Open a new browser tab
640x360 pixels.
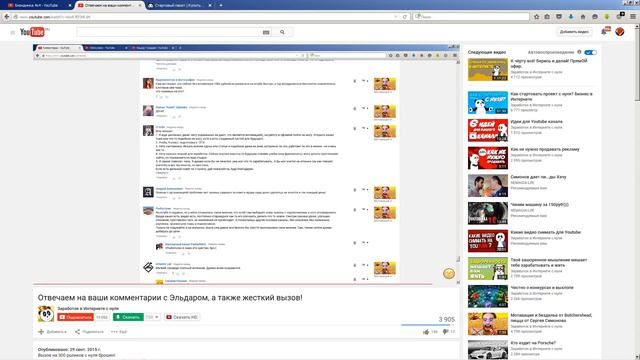pyautogui.click(x=221, y=5)
